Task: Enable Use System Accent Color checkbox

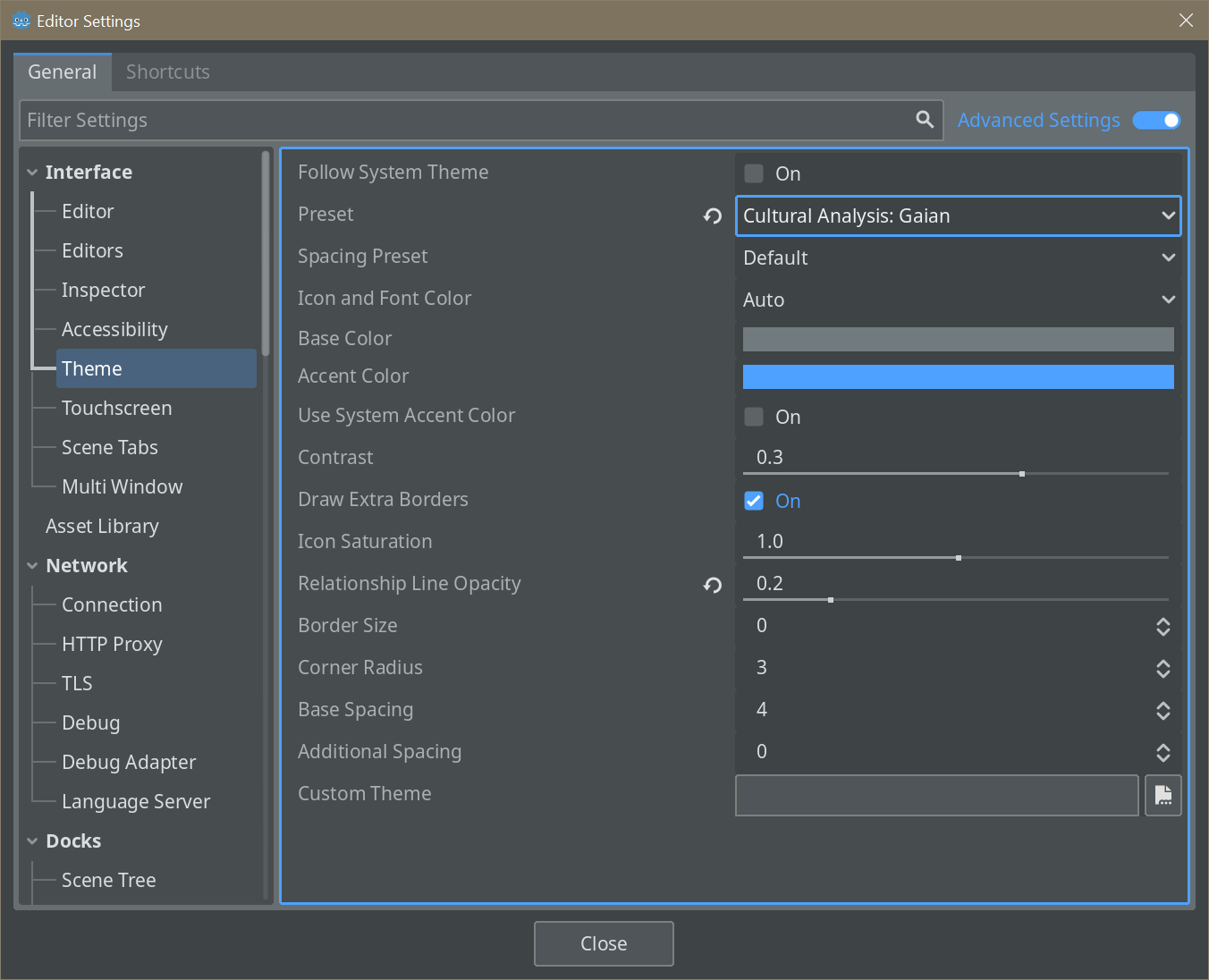Action: coord(754,417)
